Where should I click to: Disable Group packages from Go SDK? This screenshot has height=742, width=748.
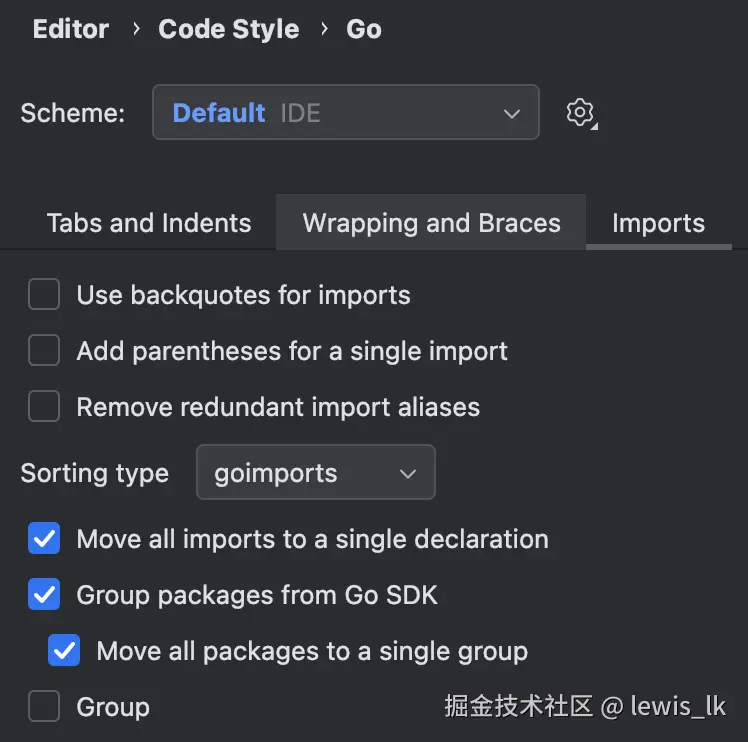(44, 595)
